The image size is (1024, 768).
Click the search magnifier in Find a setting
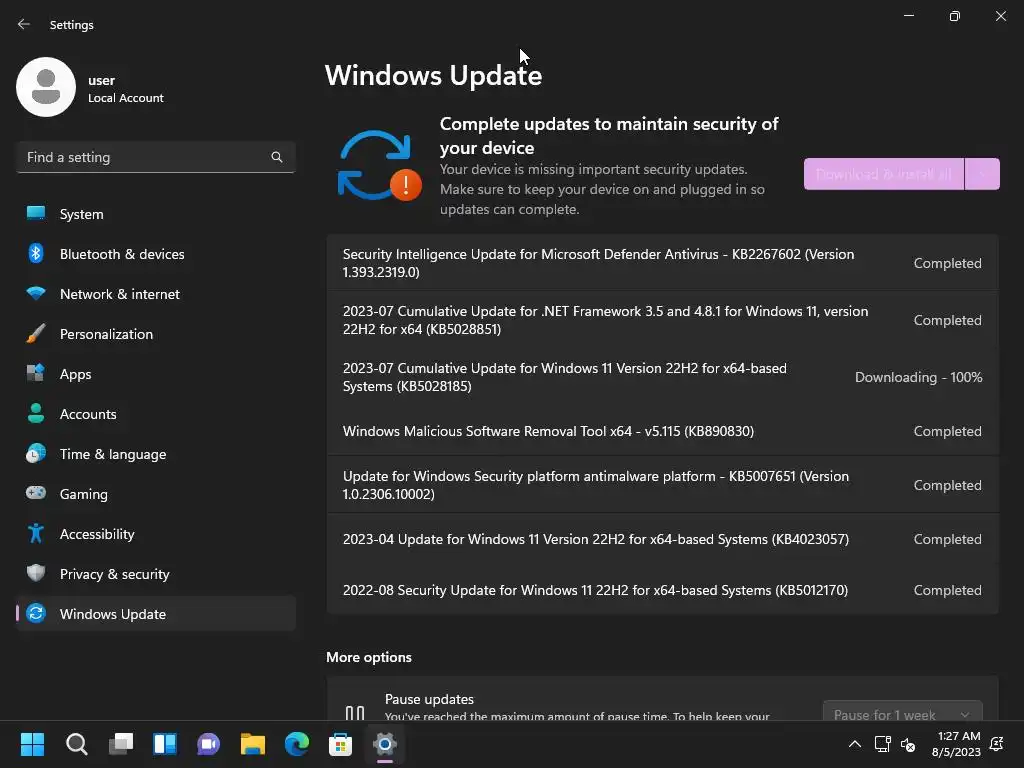coord(277,157)
